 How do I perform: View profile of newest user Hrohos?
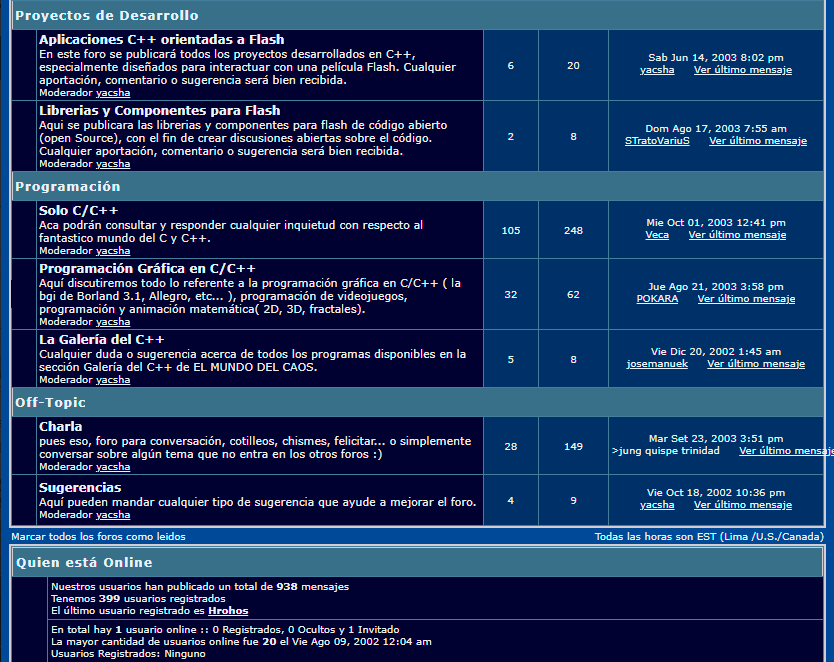coord(228,611)
